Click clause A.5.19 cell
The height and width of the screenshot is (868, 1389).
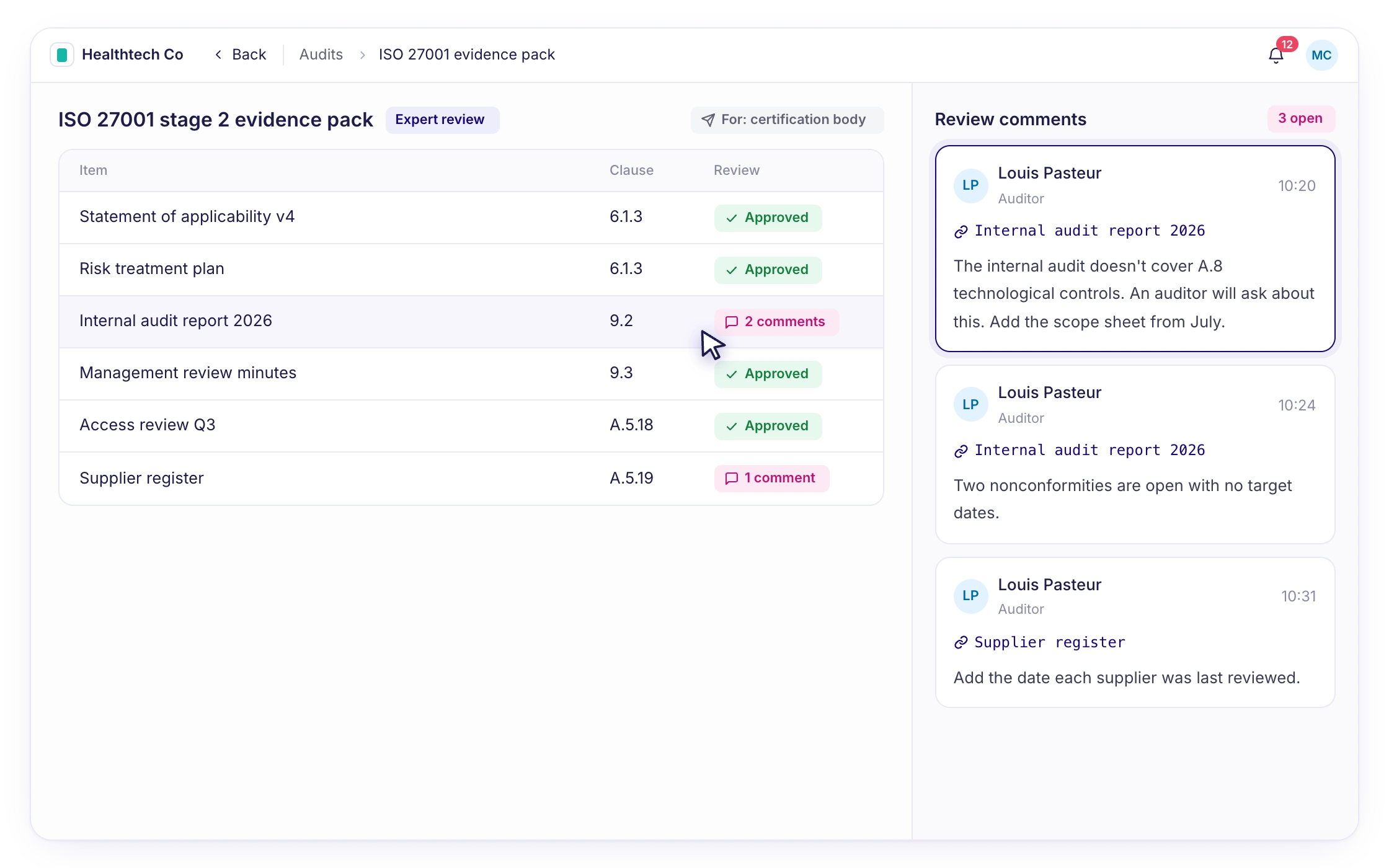(x=631, y=478)
